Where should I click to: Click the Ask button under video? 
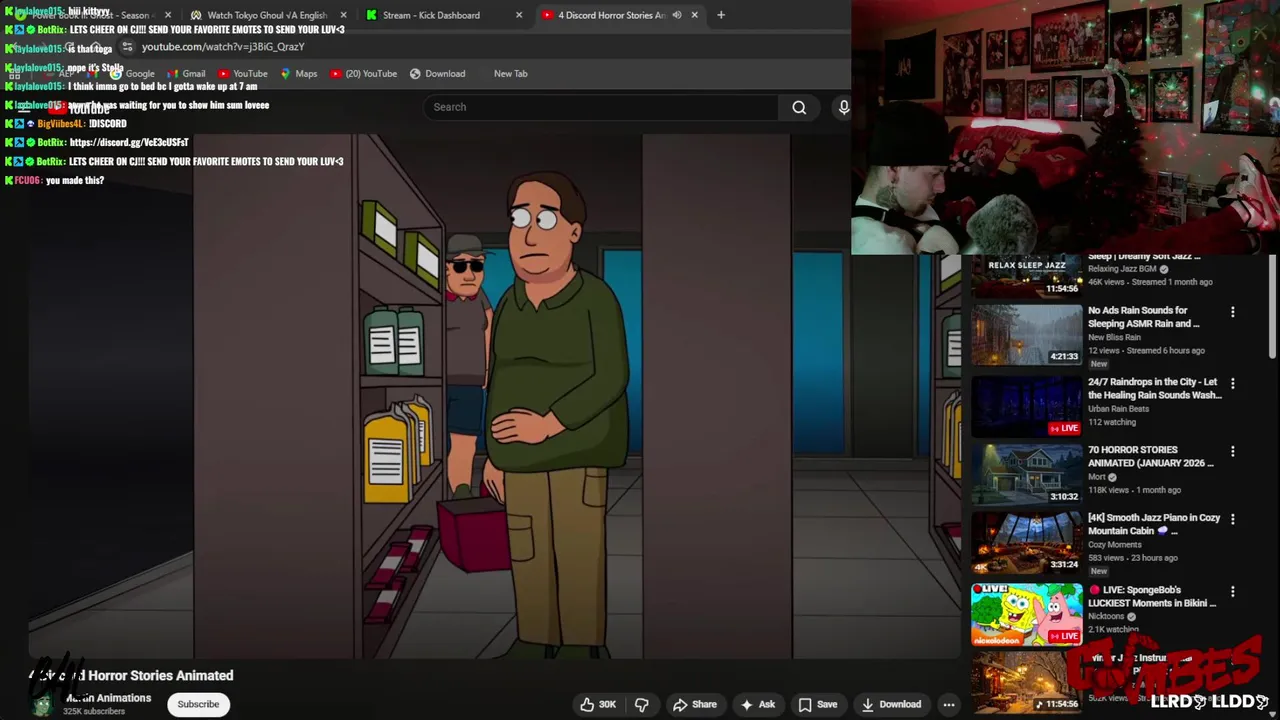tap(757, 704)
